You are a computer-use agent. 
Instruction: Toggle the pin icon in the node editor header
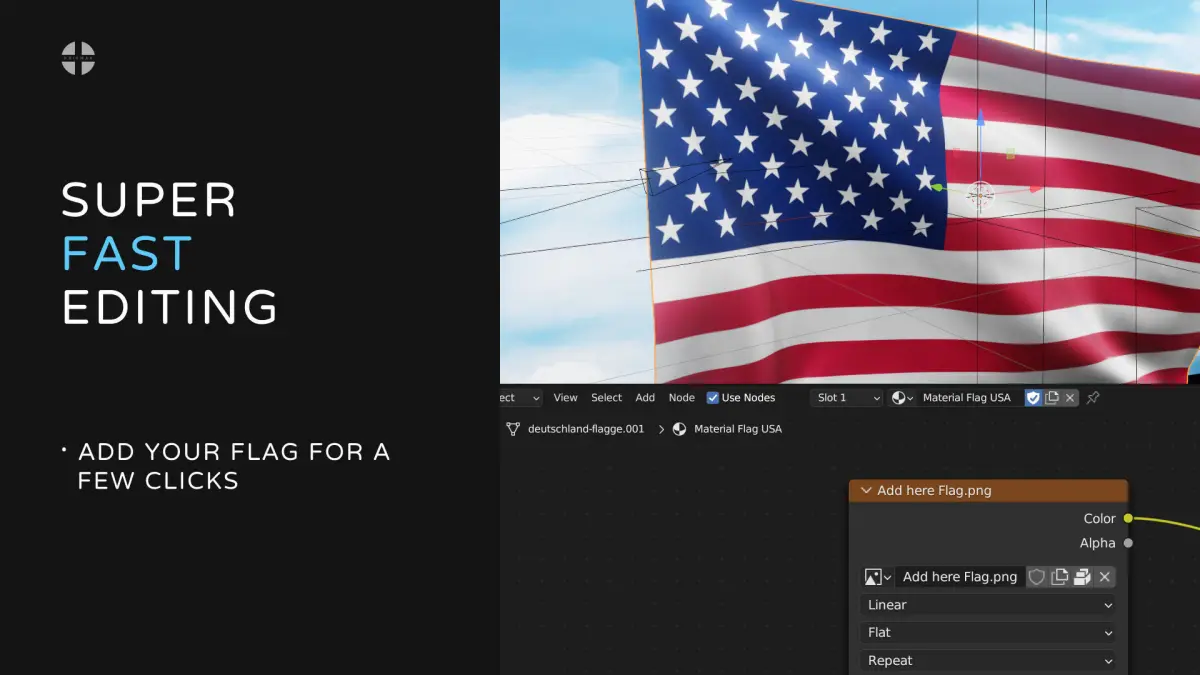click(x=1093, y=398)
